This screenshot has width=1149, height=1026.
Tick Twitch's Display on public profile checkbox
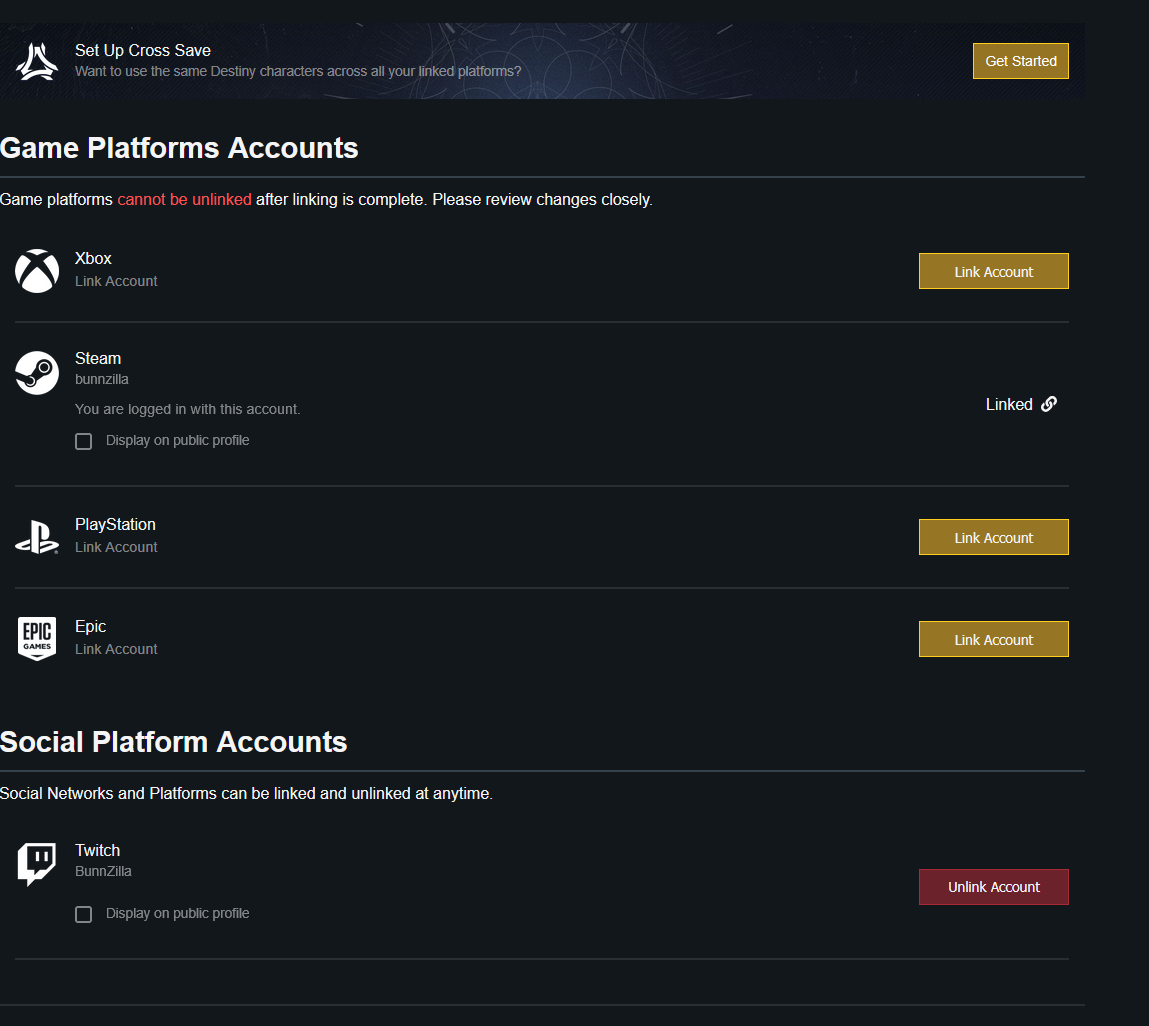tap(84, 914)
